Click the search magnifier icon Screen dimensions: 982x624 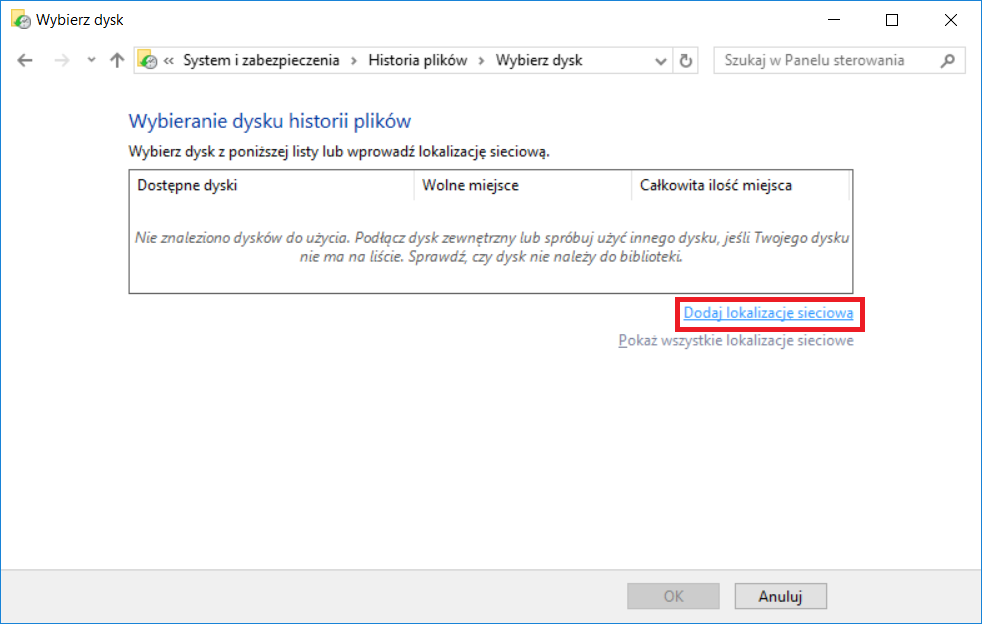pos(948,61)
